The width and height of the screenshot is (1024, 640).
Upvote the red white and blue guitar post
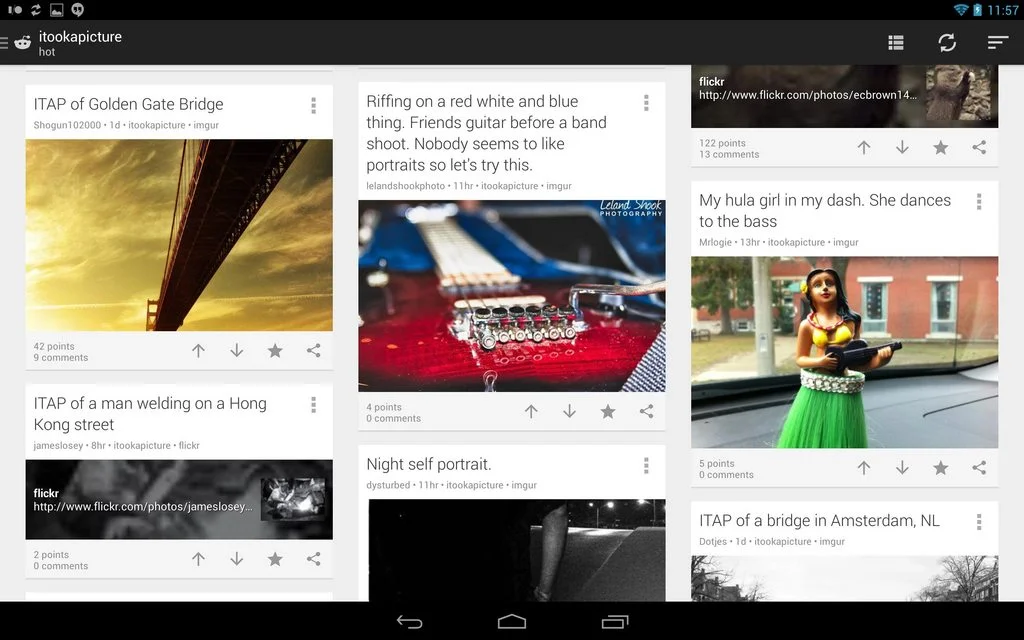coord(531,411)
